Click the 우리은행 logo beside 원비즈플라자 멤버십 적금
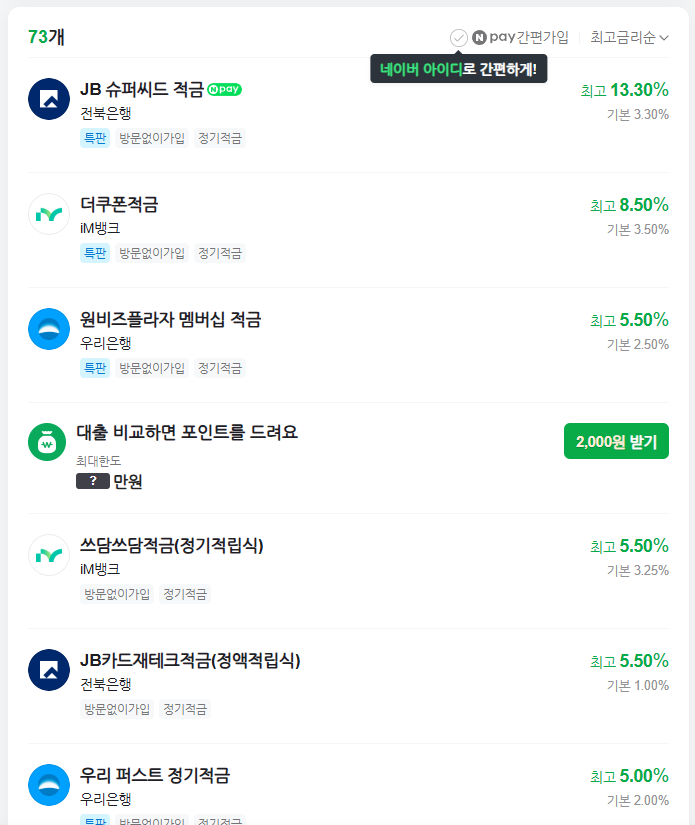The height and width of the screenshot is (825, 695). click(x=48, y=328)
